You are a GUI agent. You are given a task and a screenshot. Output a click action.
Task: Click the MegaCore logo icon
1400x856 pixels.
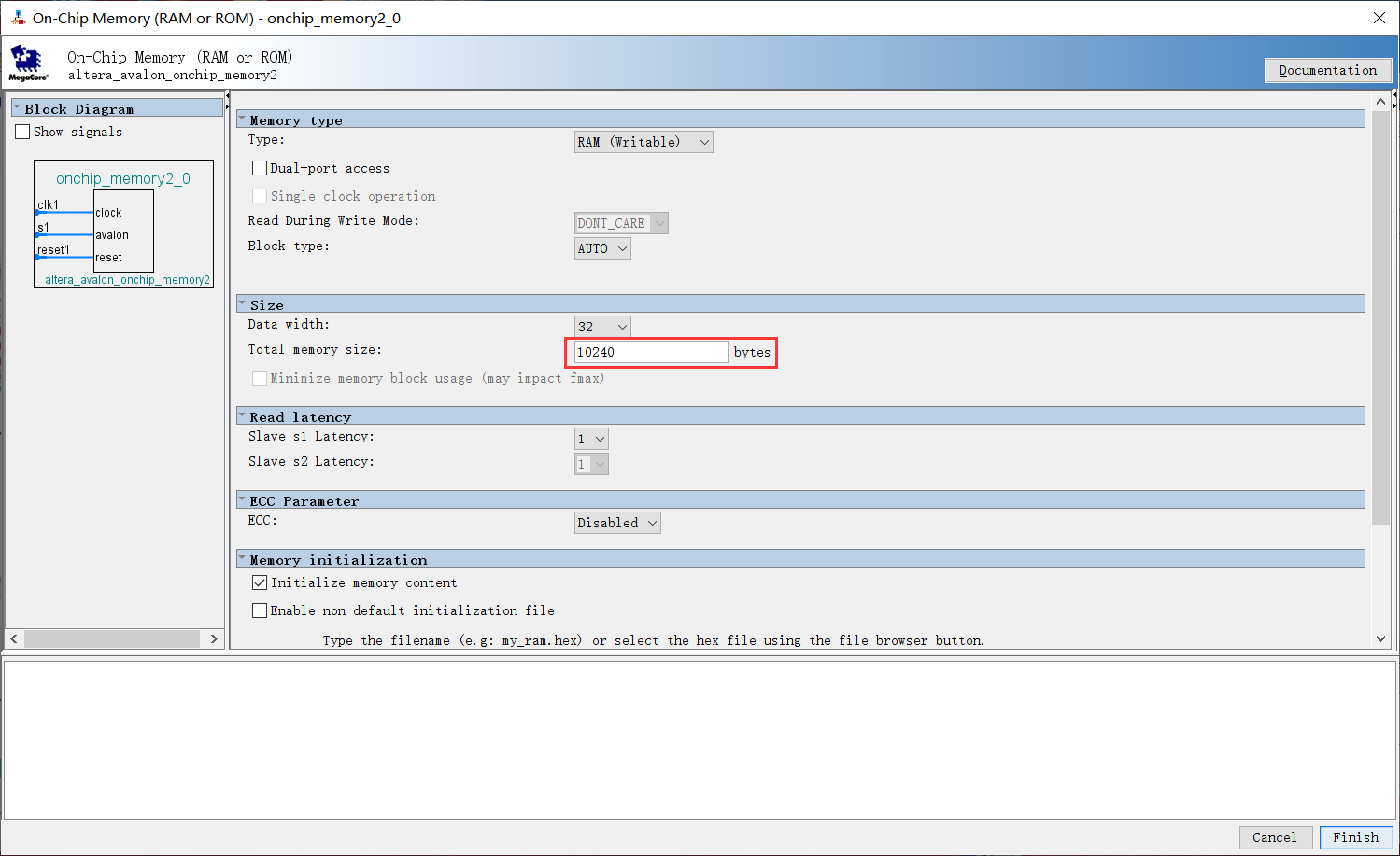[x=27, y=63]
